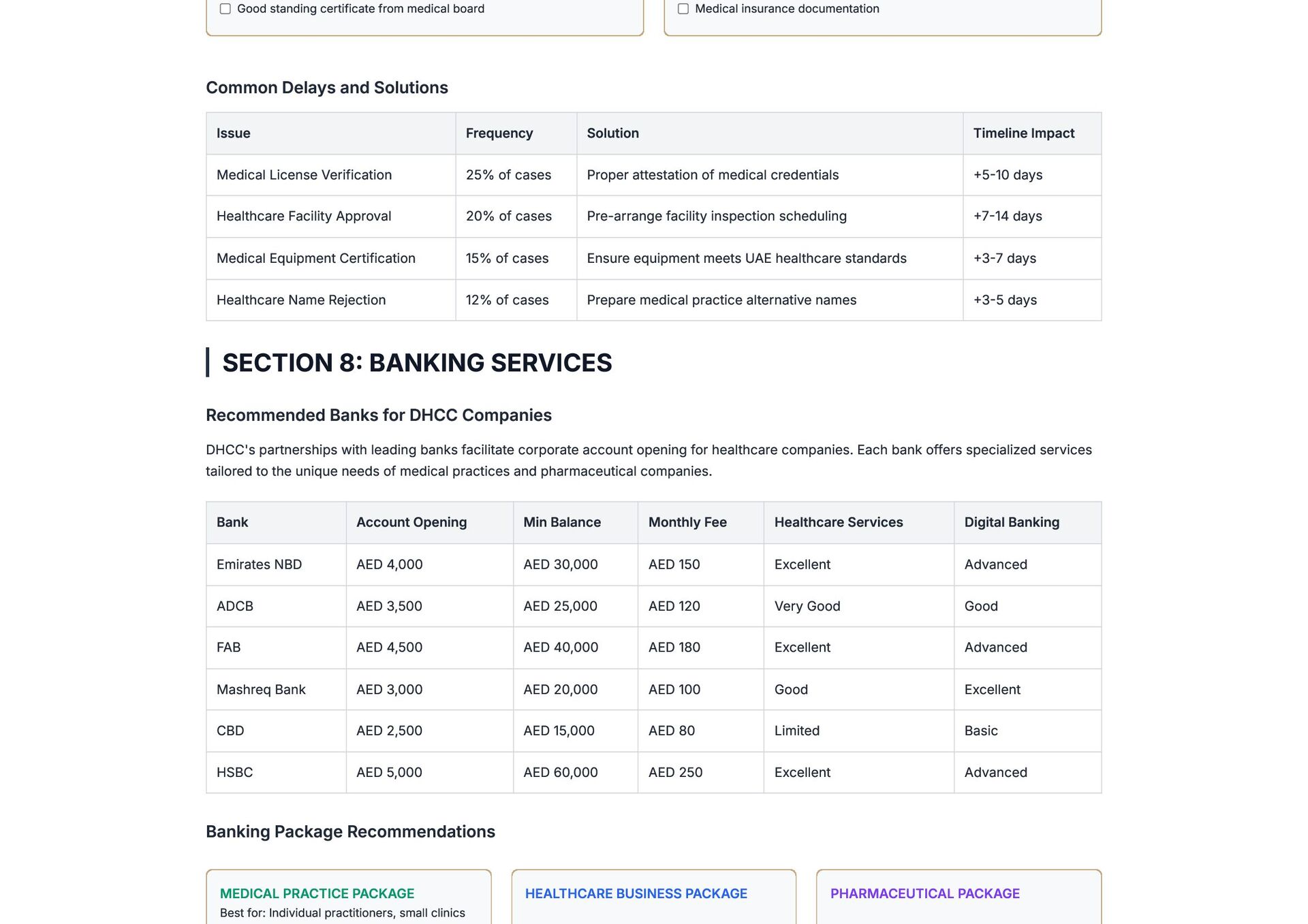Screen dimensions: 1308x924
Task: Click the Healthcare Services column header
Action: tap(838, 522)
